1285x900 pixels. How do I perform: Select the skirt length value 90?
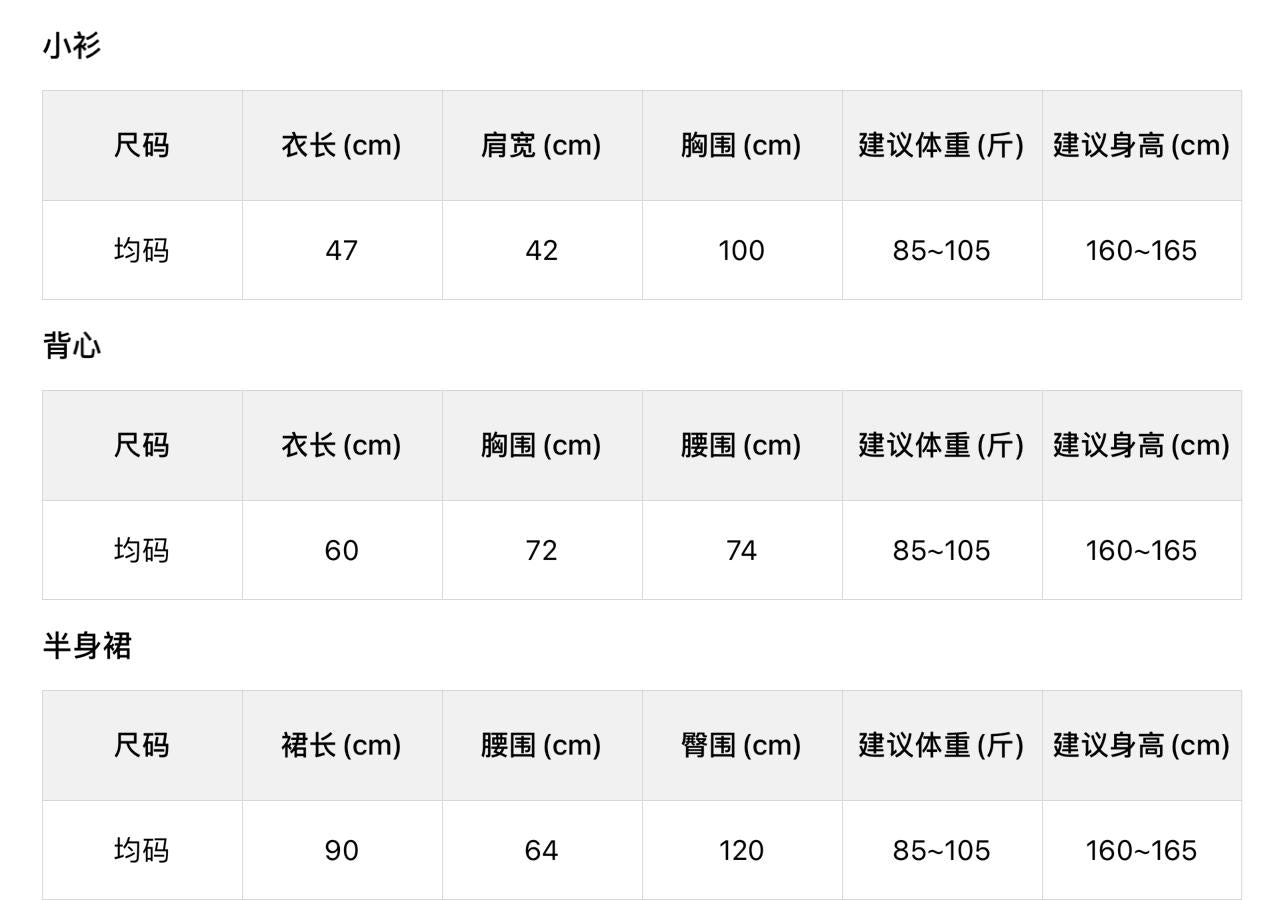click(x=341, y=850)
